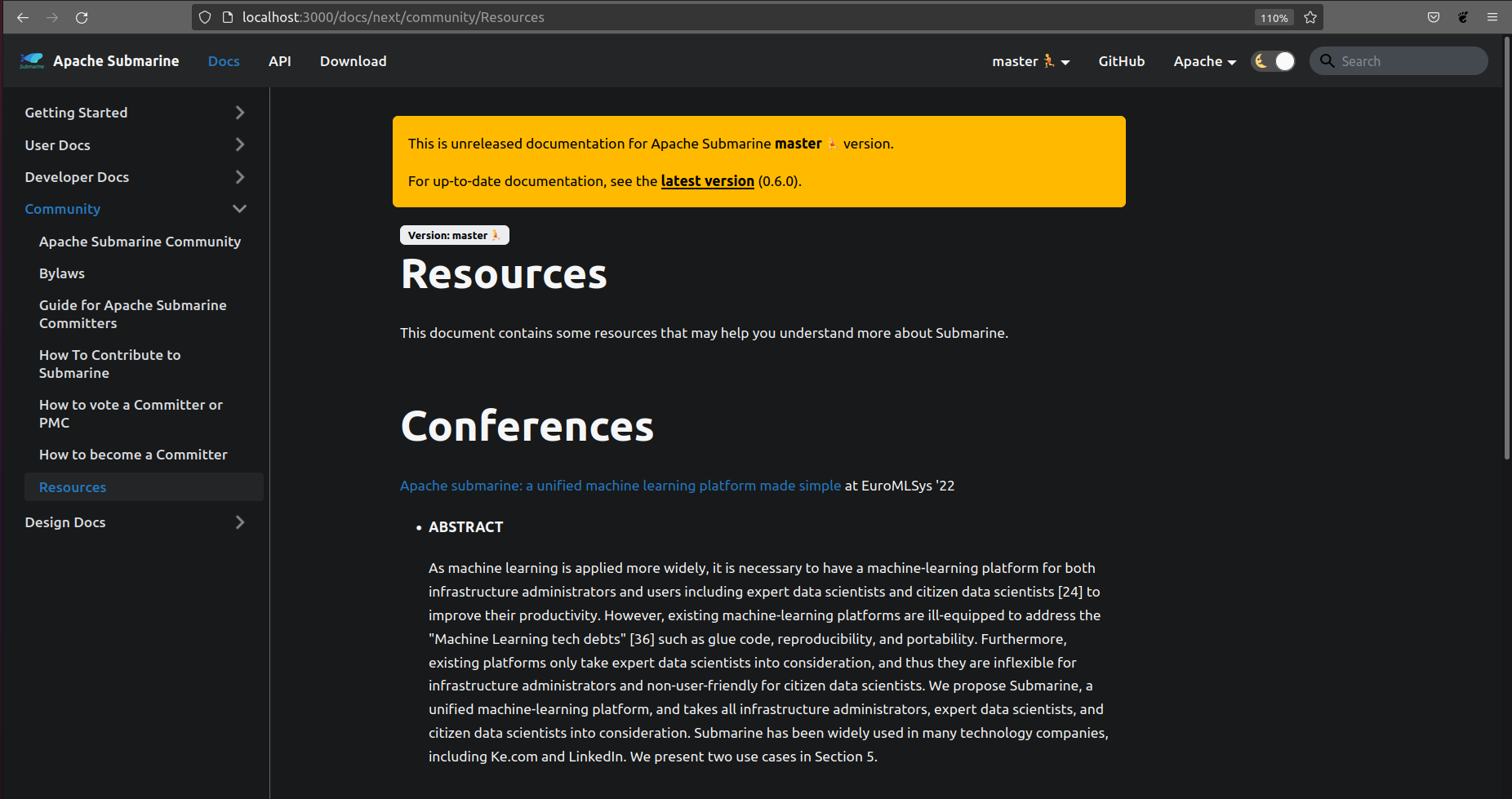
Task: Open the search bar magnifier icon
Action: (1327, 60)
